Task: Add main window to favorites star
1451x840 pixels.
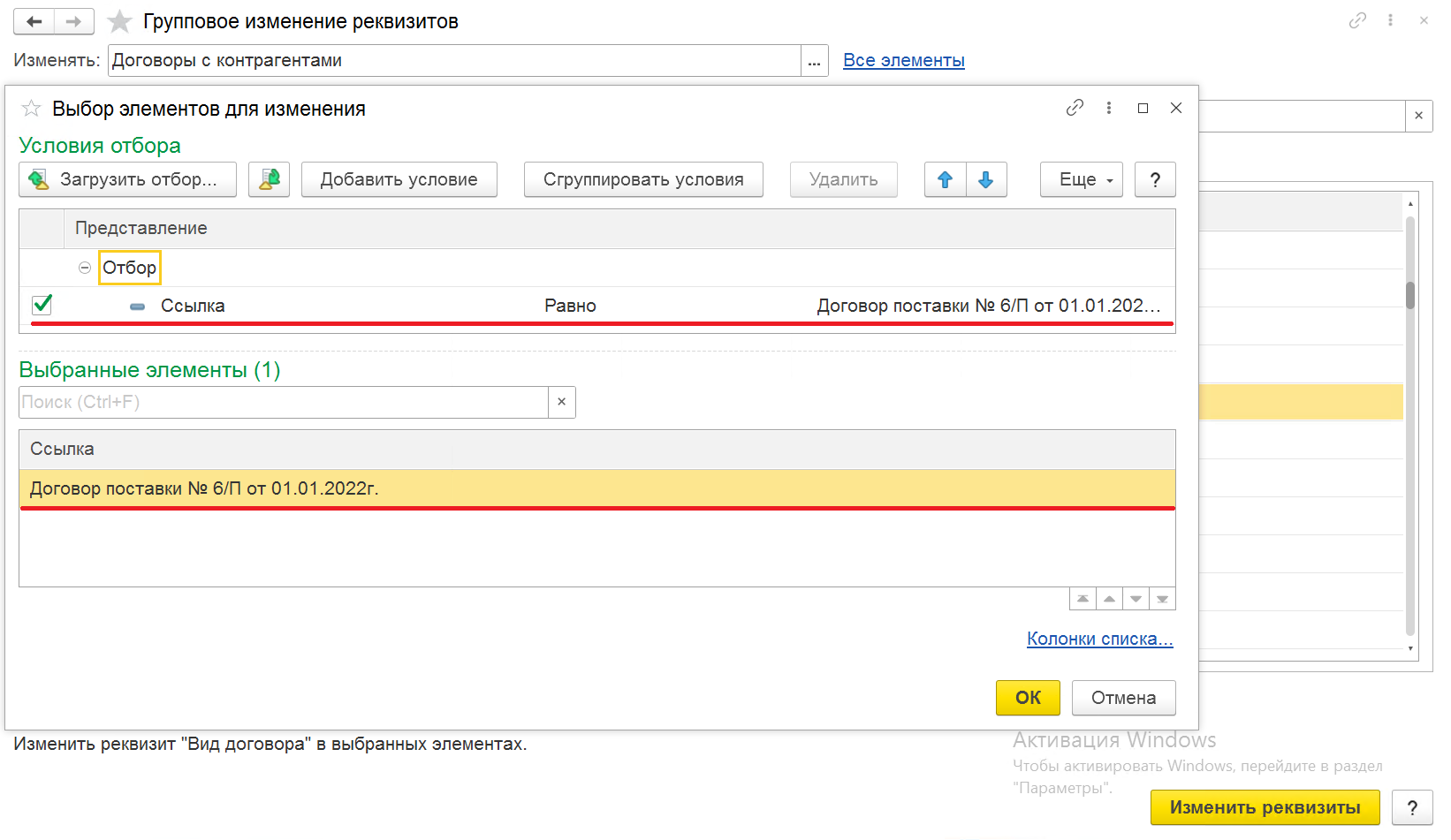Action: click(119, 21)
